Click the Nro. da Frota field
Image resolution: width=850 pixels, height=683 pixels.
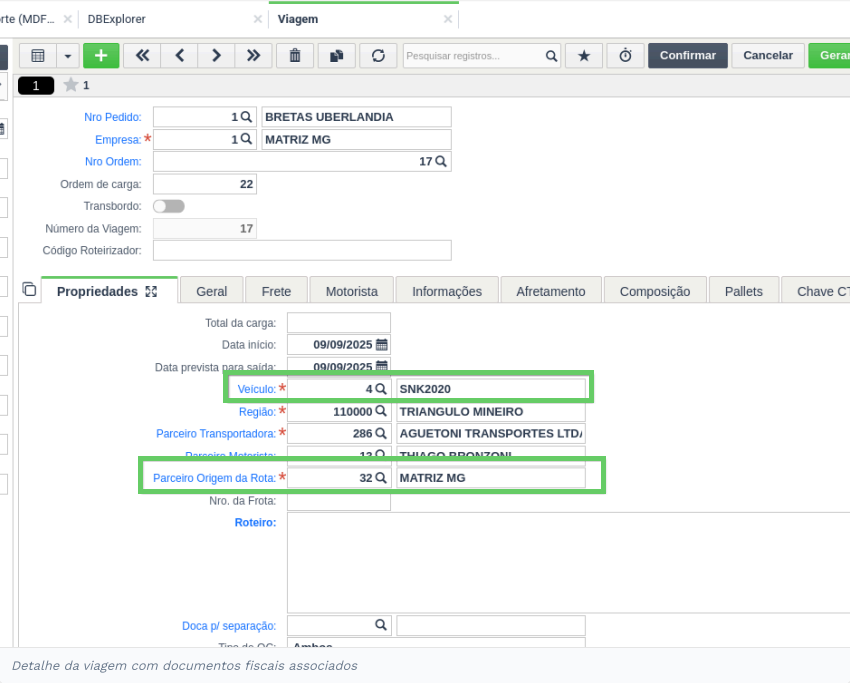[x=339, y=501]
